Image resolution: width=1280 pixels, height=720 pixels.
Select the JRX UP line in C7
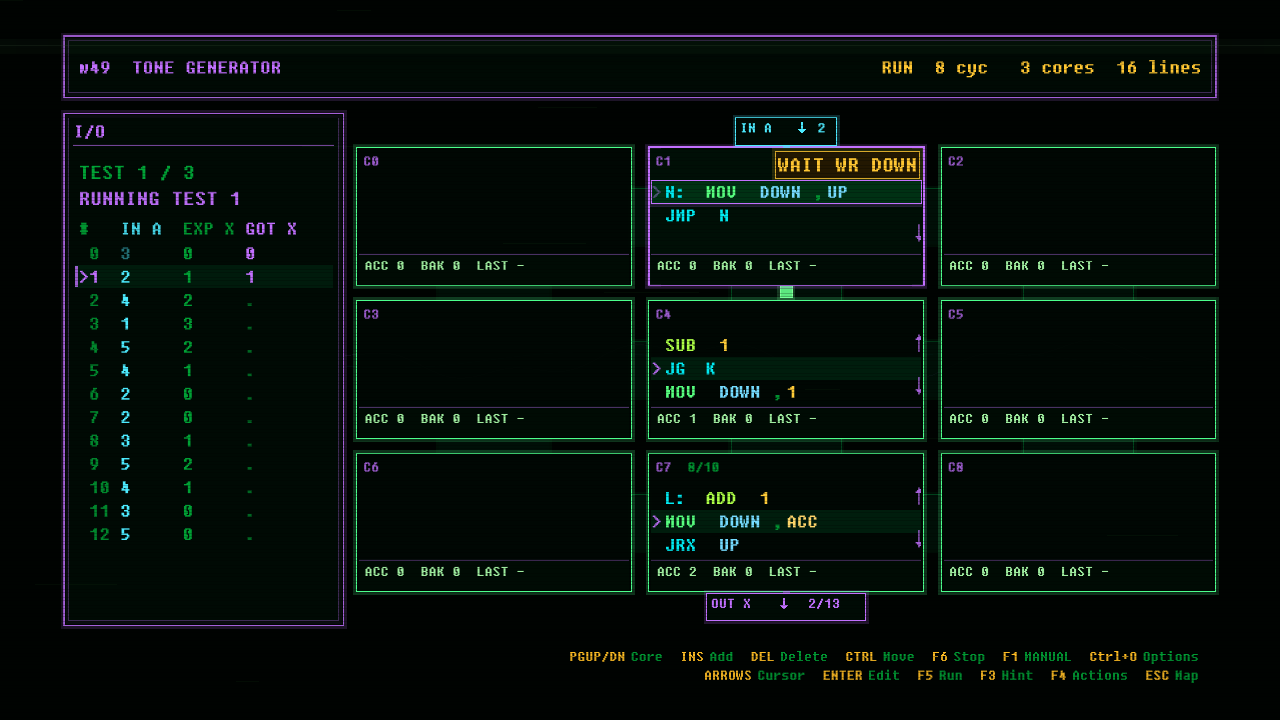[786, 546]
